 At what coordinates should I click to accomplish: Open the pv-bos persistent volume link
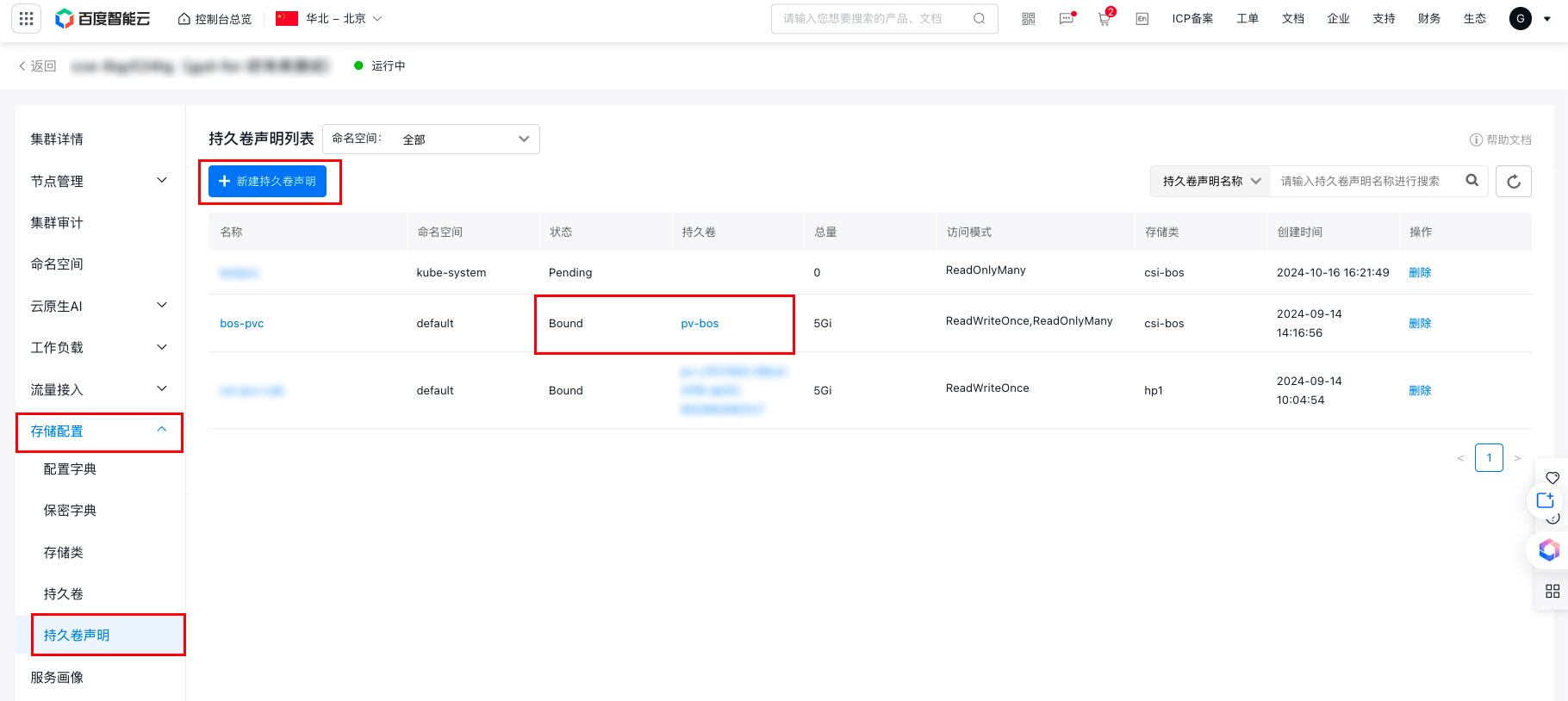click(700, 324)
